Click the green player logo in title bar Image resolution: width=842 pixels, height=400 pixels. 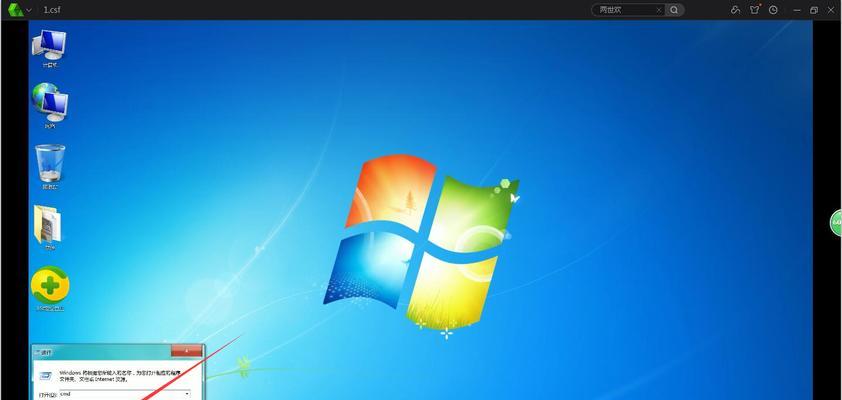click(x=16, y=10)
